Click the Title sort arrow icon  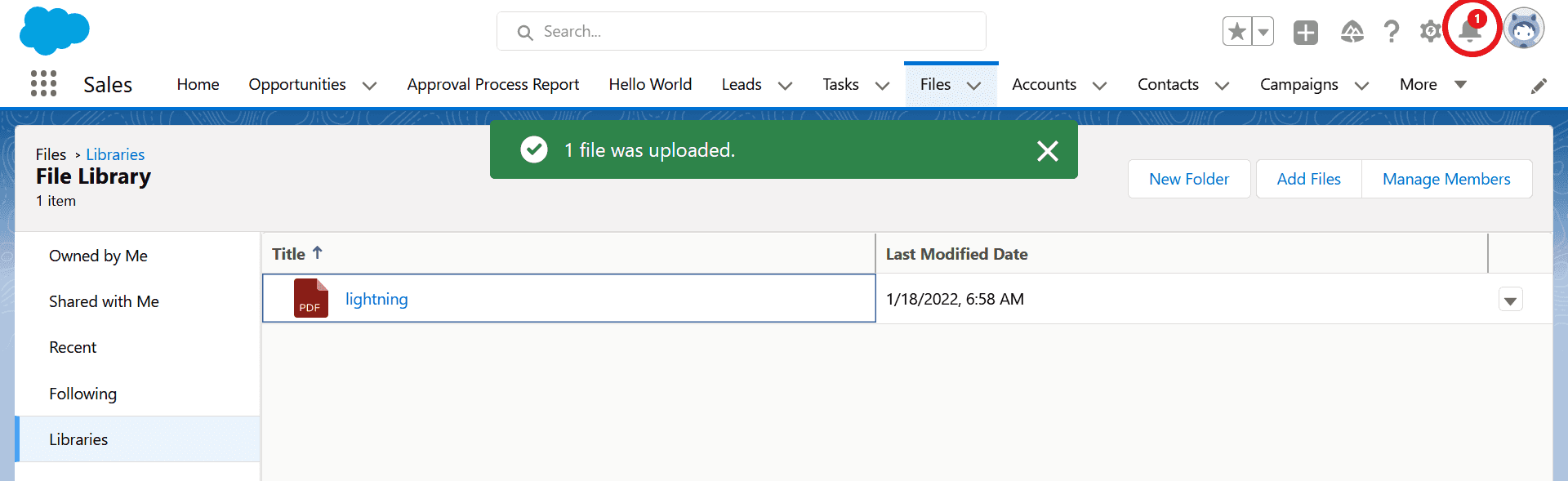tap(318, 253)
